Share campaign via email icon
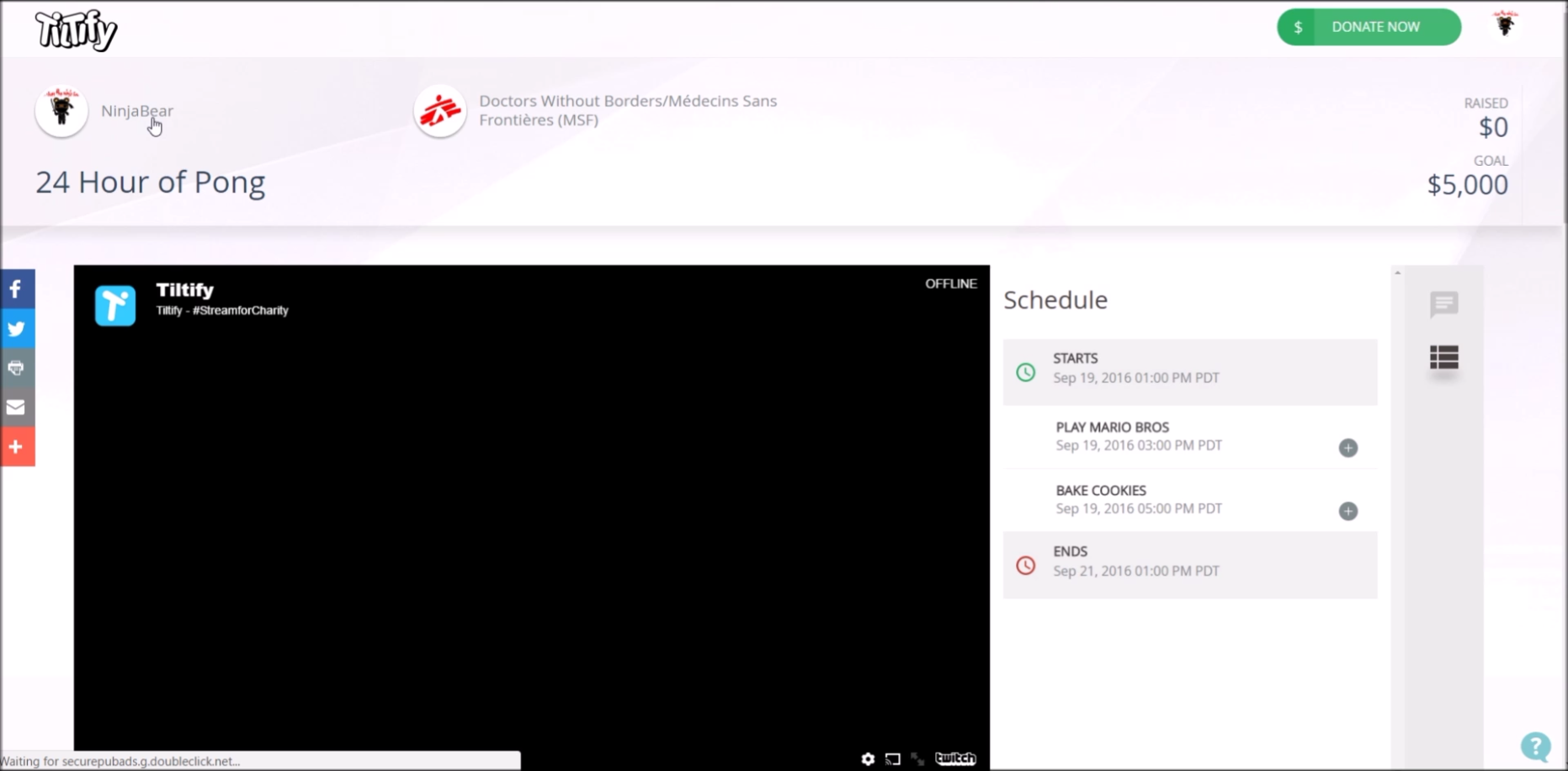The height and width of the screenshot is (771, 1568). point(17,407)
